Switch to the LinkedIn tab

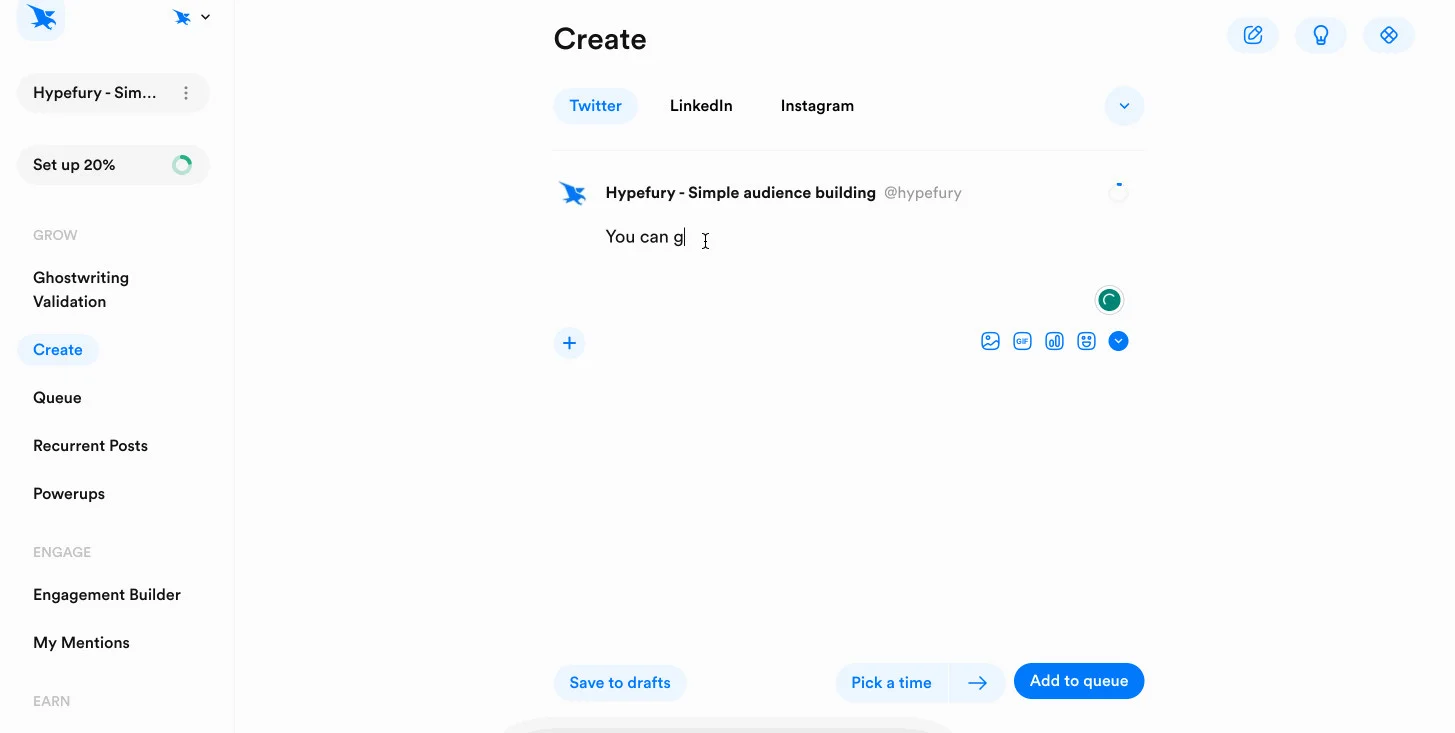pos(701,106)
